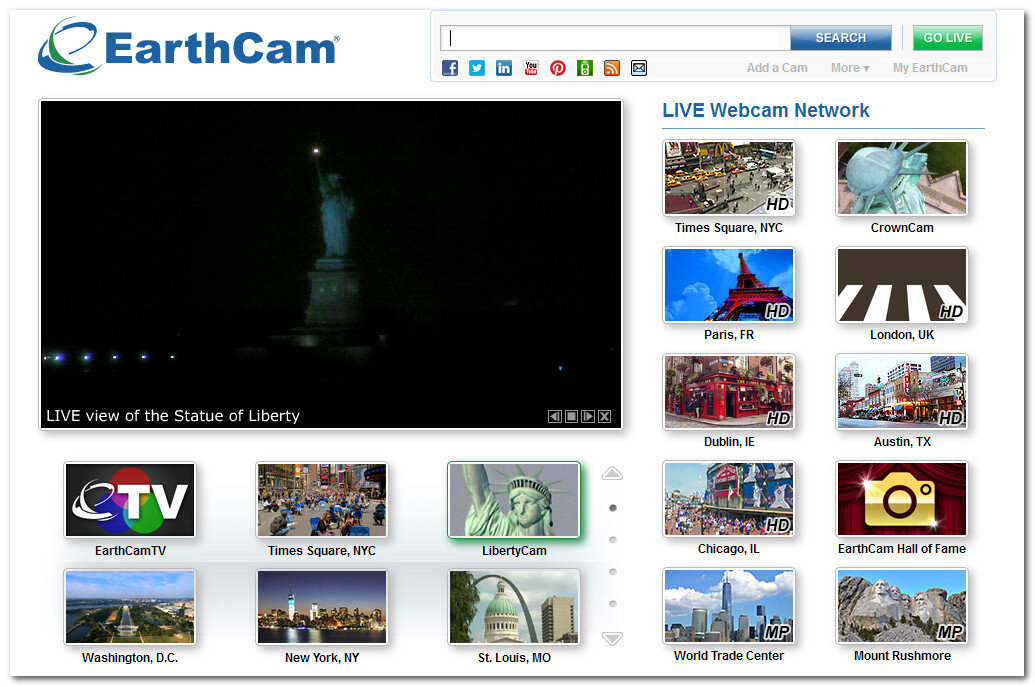Click the GO LIVE button

pos(948,38)
